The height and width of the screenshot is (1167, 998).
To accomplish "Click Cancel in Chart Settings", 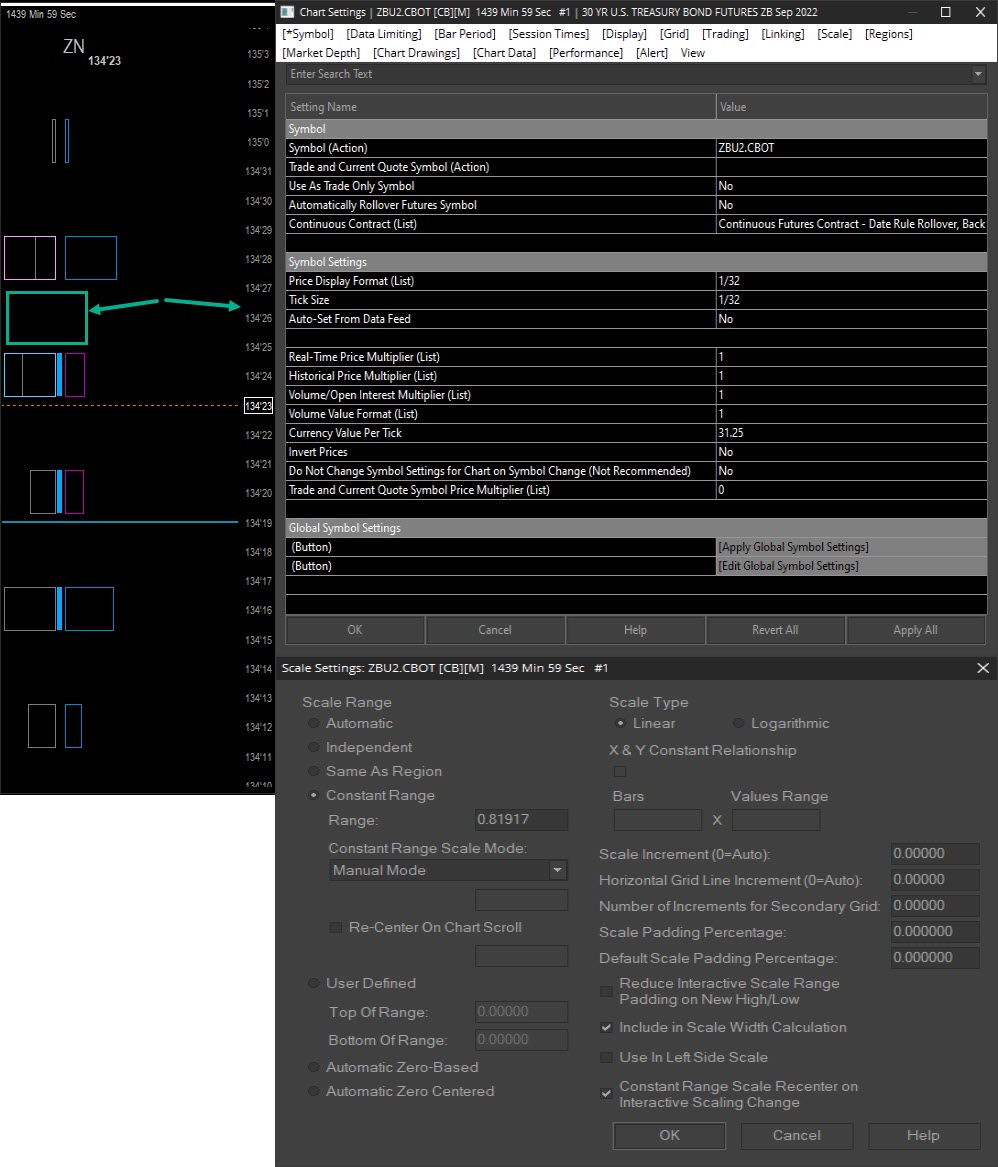I will 495,630.
